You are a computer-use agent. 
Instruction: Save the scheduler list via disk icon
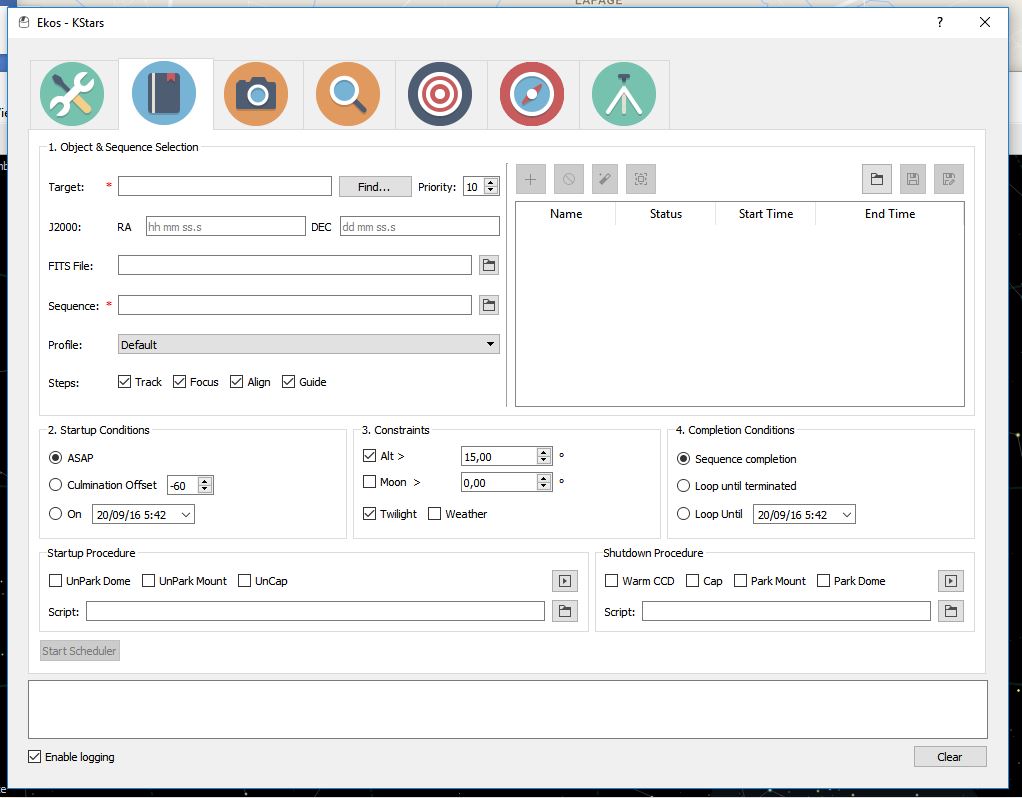tap(912, 179)
